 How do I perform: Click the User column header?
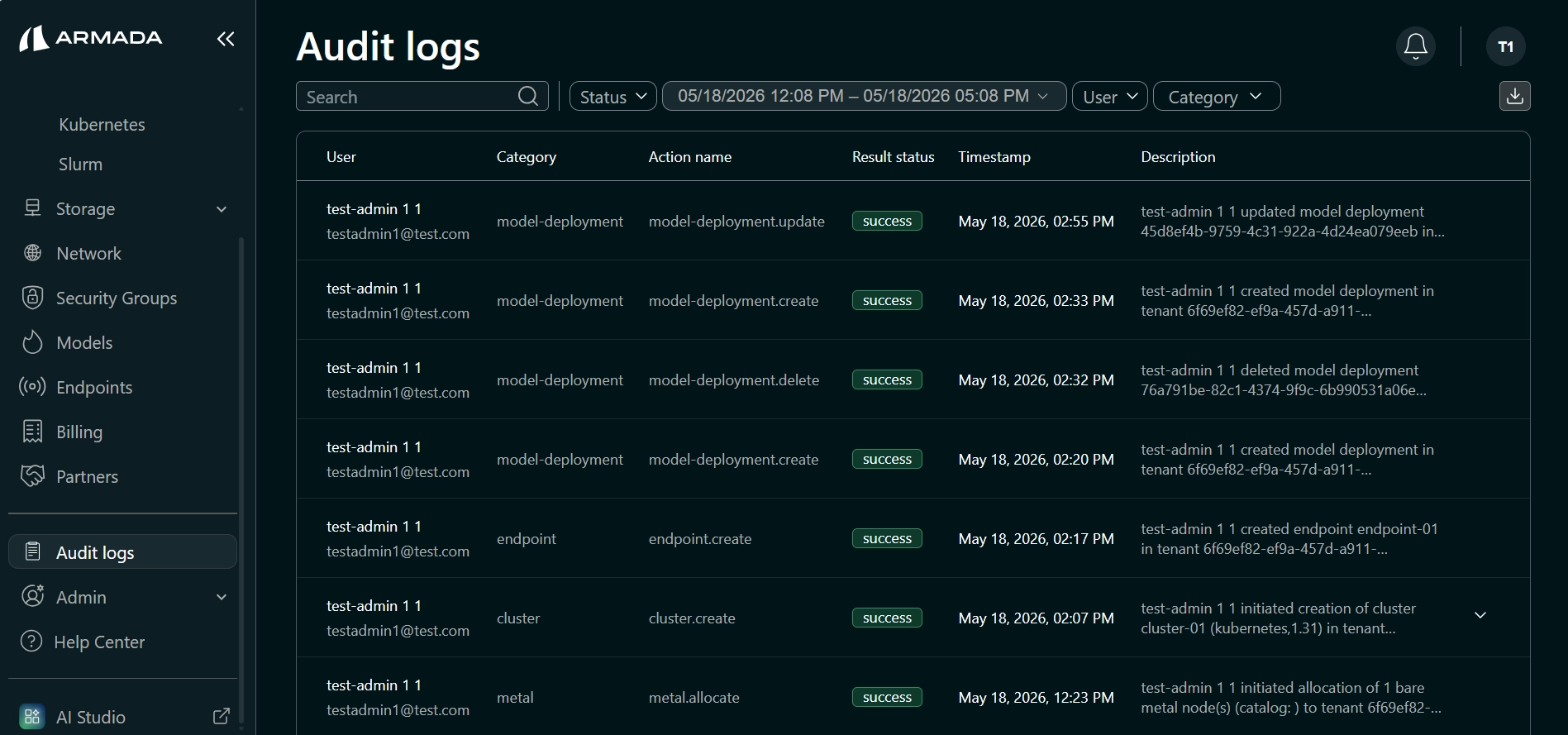coord(341,157)
